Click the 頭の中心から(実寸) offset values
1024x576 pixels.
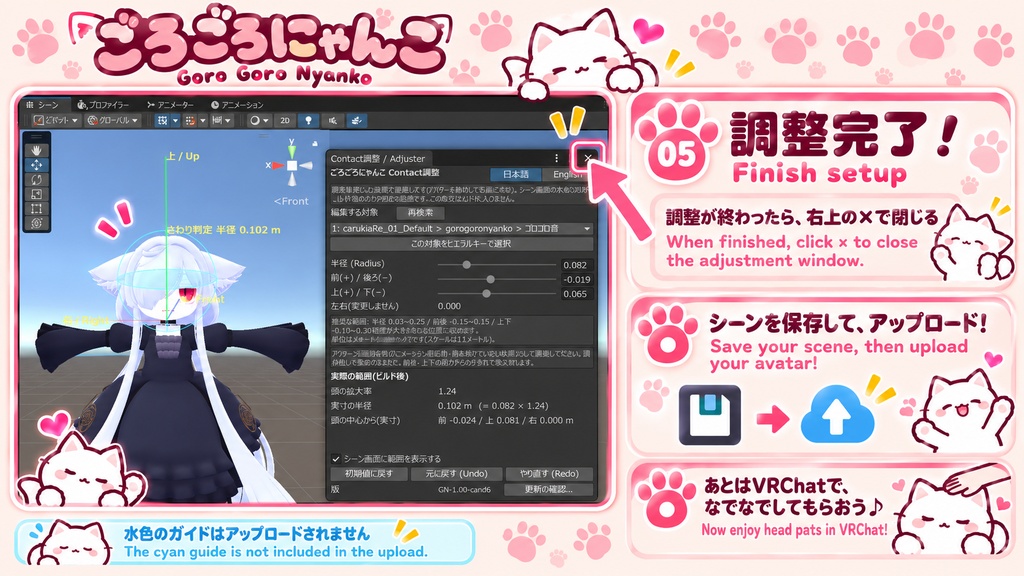tap(505, 420)
